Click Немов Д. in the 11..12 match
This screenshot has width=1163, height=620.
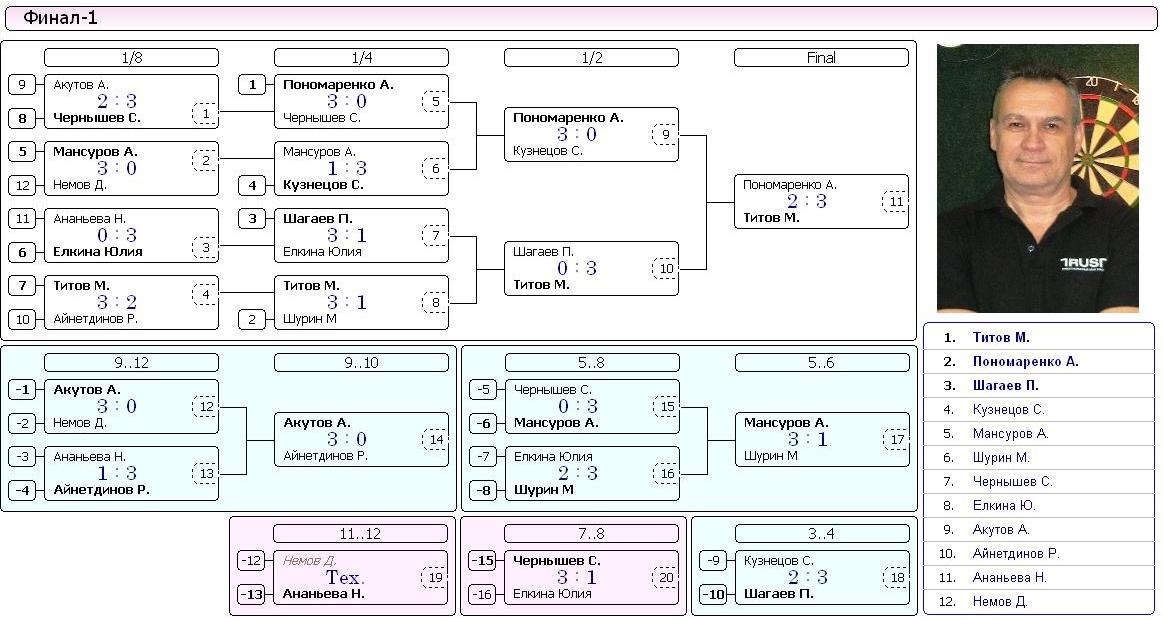tap(309, 561)
